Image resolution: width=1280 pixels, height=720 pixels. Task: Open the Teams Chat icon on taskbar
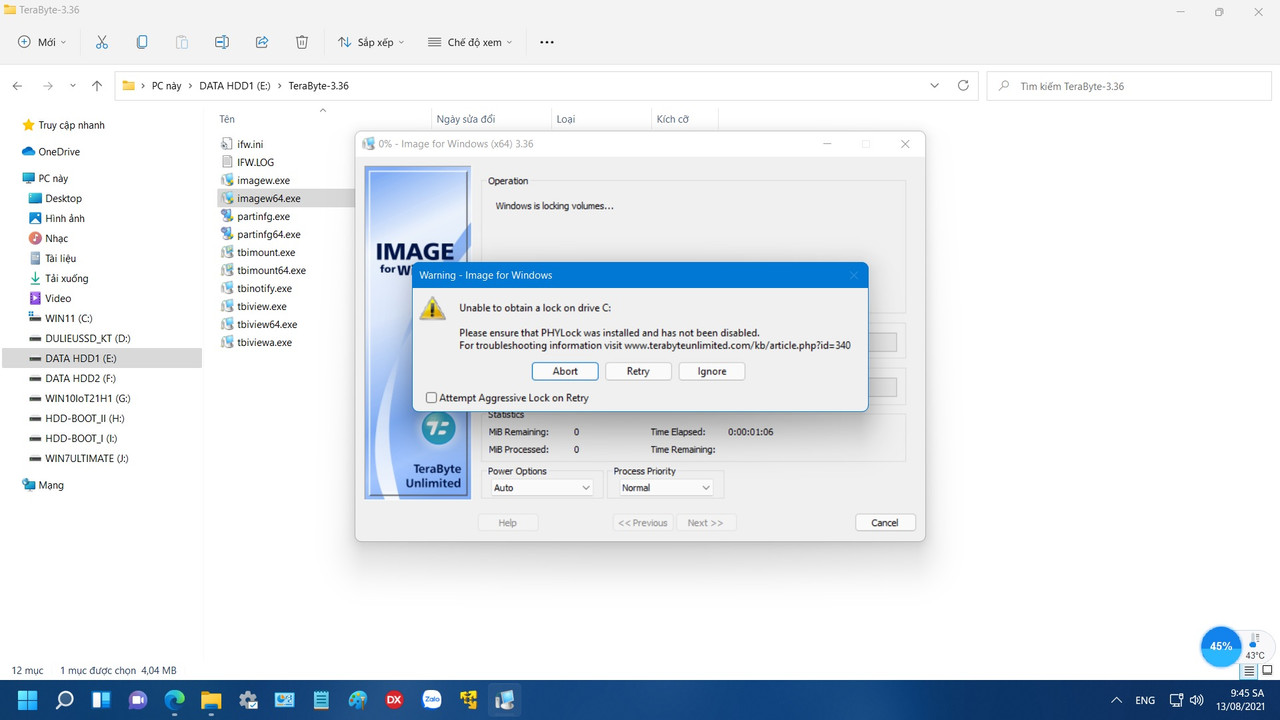[x=137, y=700]
